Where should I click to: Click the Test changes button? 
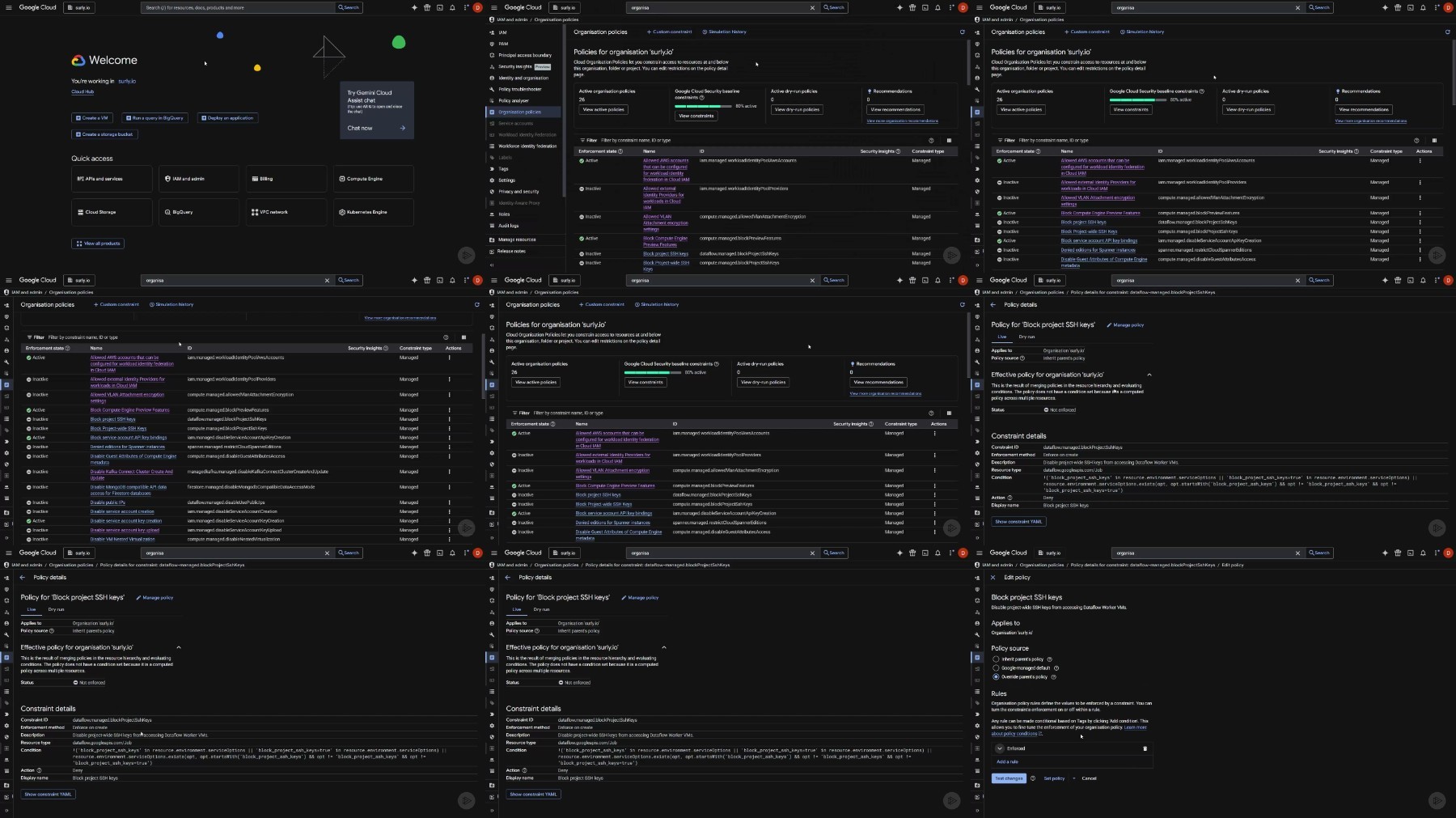[1009, 778]
